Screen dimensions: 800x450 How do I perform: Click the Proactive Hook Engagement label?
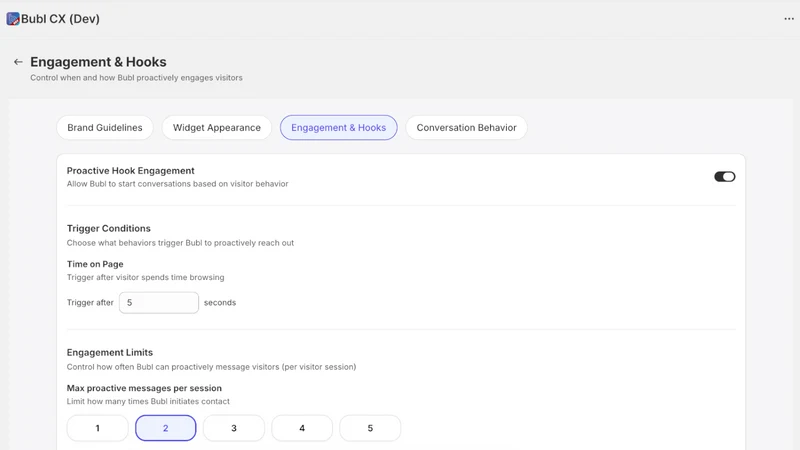[131, 170]
